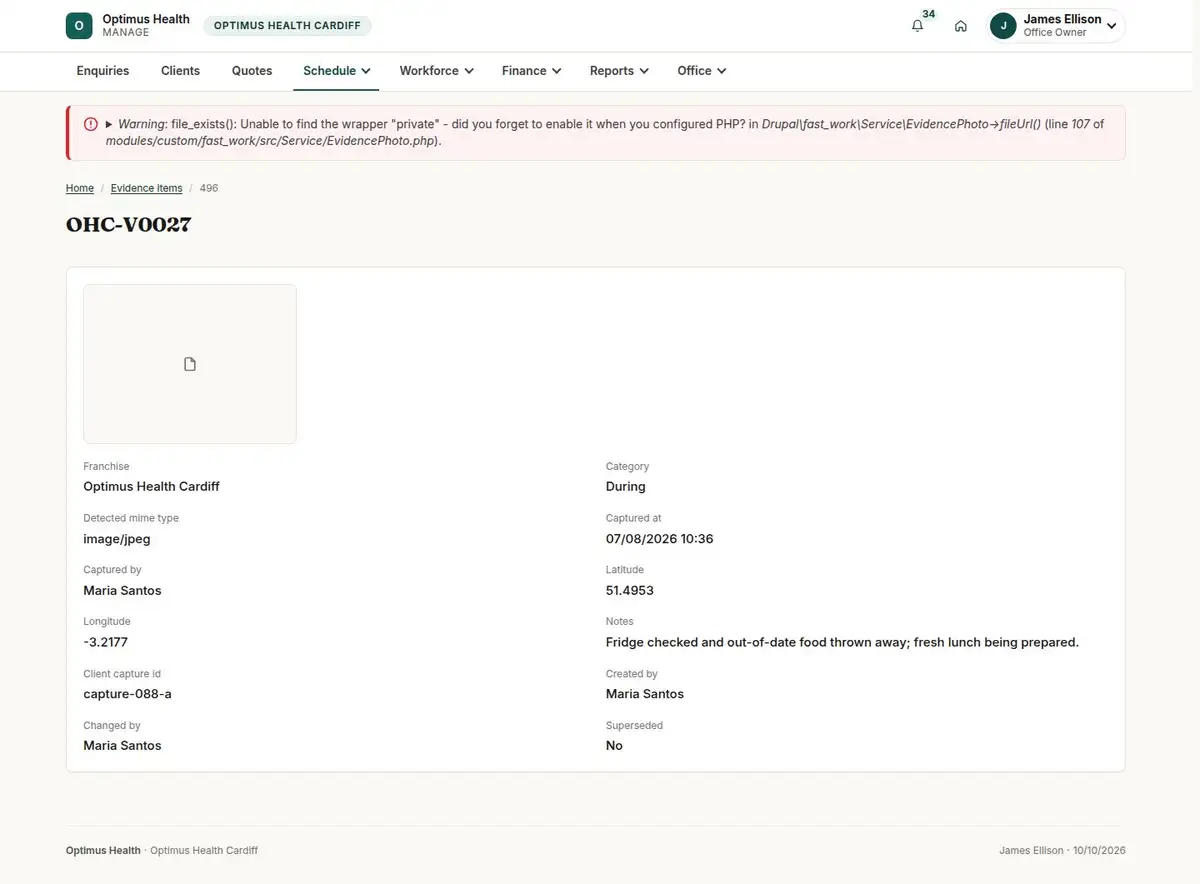Select the Created by value Maria Santos
The image size is (1200, 884).
645,694
